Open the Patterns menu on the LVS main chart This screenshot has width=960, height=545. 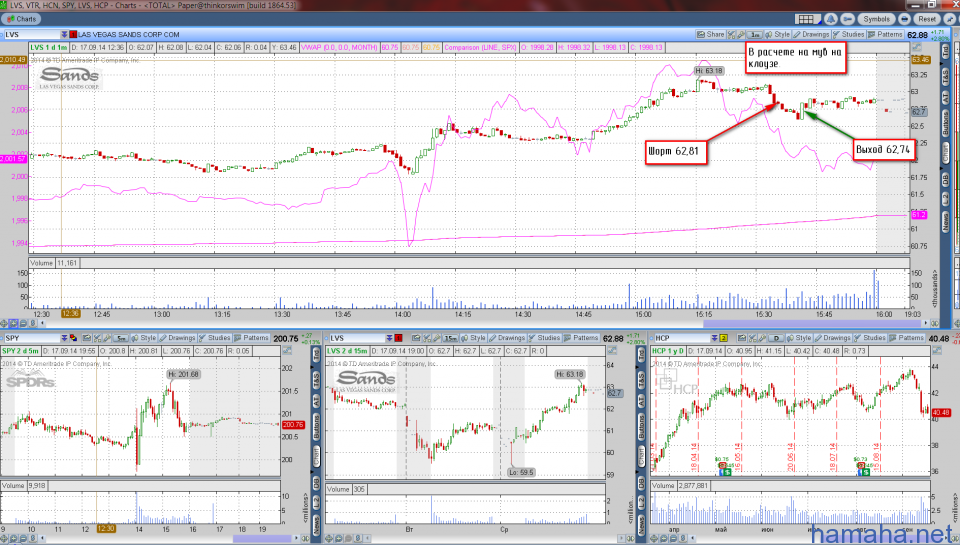pos(885,34)
